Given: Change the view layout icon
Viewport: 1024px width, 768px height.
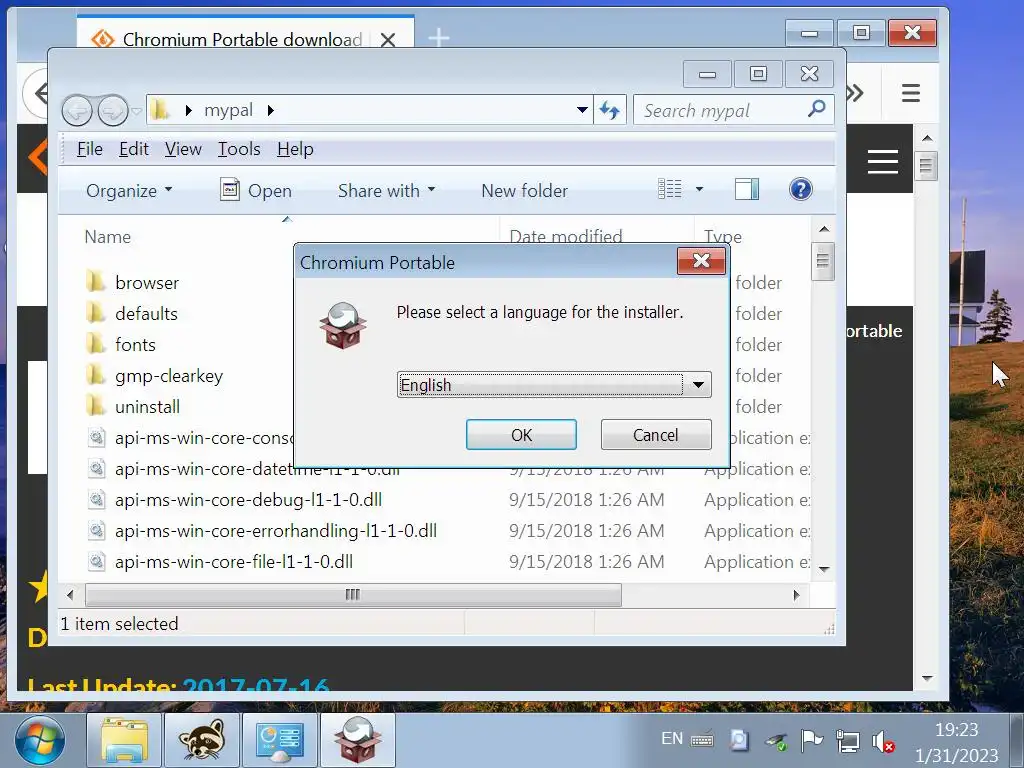Looking at the screenshot, I should click(669, 189).
